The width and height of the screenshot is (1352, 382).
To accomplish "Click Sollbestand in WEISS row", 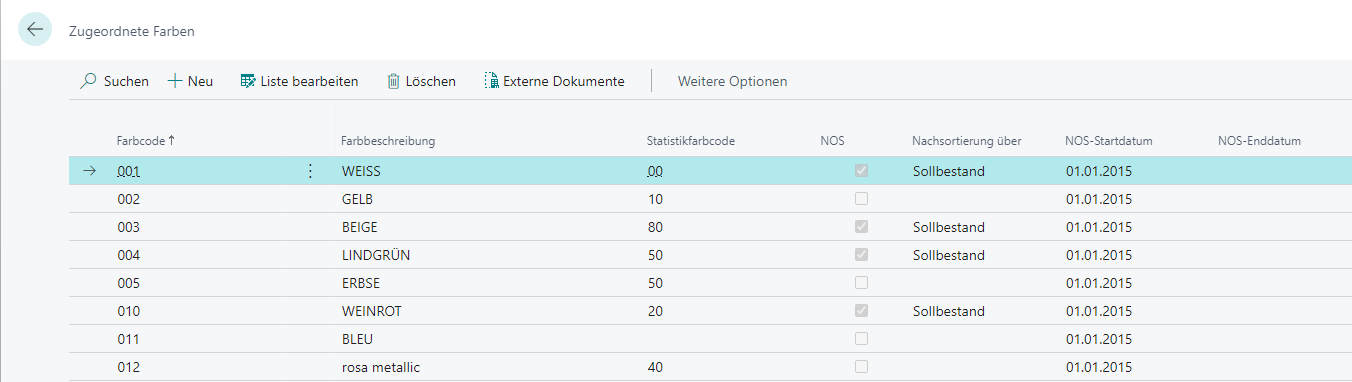I will pyautogui.click(x=949, y=171).
